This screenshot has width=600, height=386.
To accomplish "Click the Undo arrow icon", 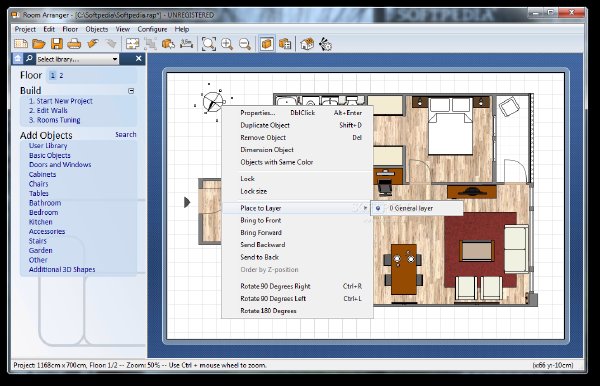I will pyautogui.click(x=92, y=44).
